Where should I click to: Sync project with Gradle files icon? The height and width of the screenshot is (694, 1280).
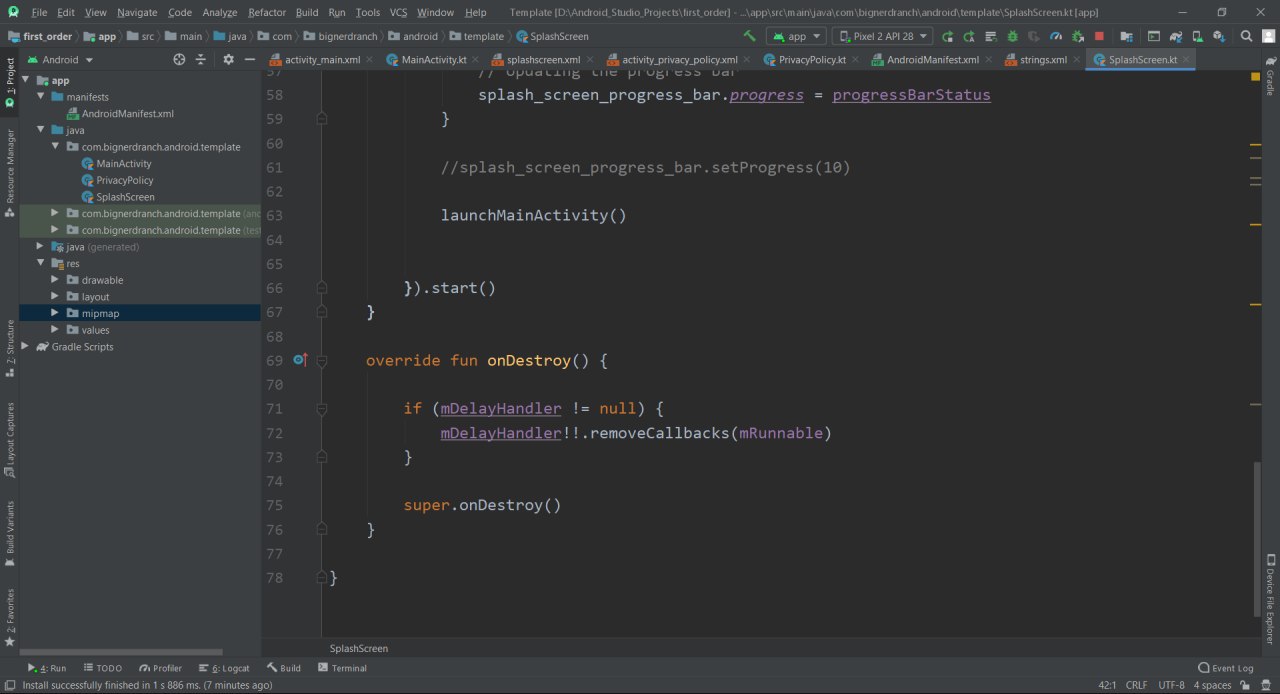click(1177, 36)
